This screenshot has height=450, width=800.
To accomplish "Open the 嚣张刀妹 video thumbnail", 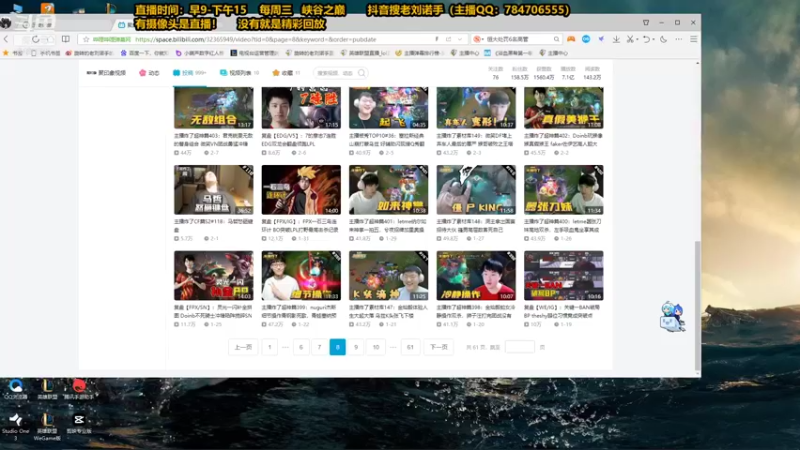I will [x=563, y=189].
